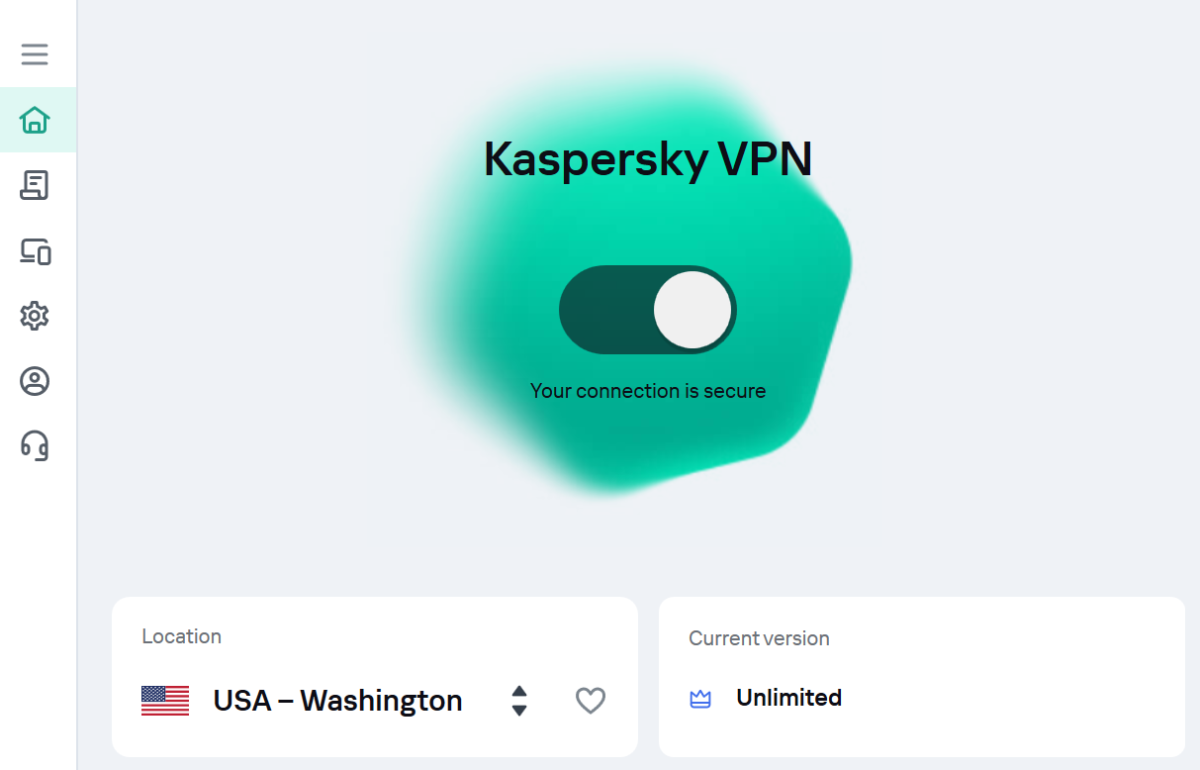
Task: Click the Location label on the card
Action: (x=181, y=637)
